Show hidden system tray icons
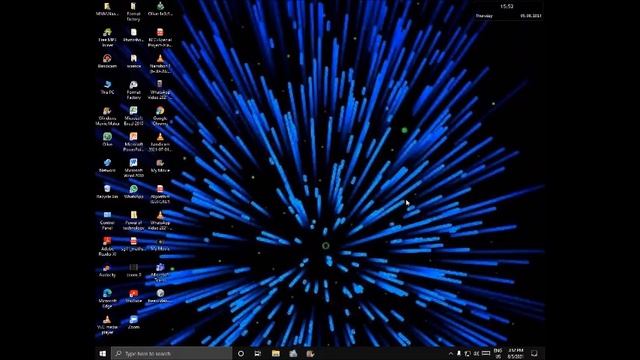This screenshot has height=360, width=640. 451,353
